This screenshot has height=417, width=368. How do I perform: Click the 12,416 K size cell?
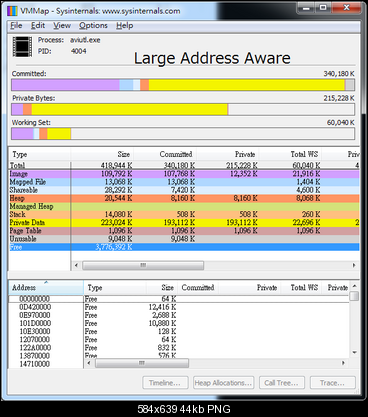pos(162,307)
